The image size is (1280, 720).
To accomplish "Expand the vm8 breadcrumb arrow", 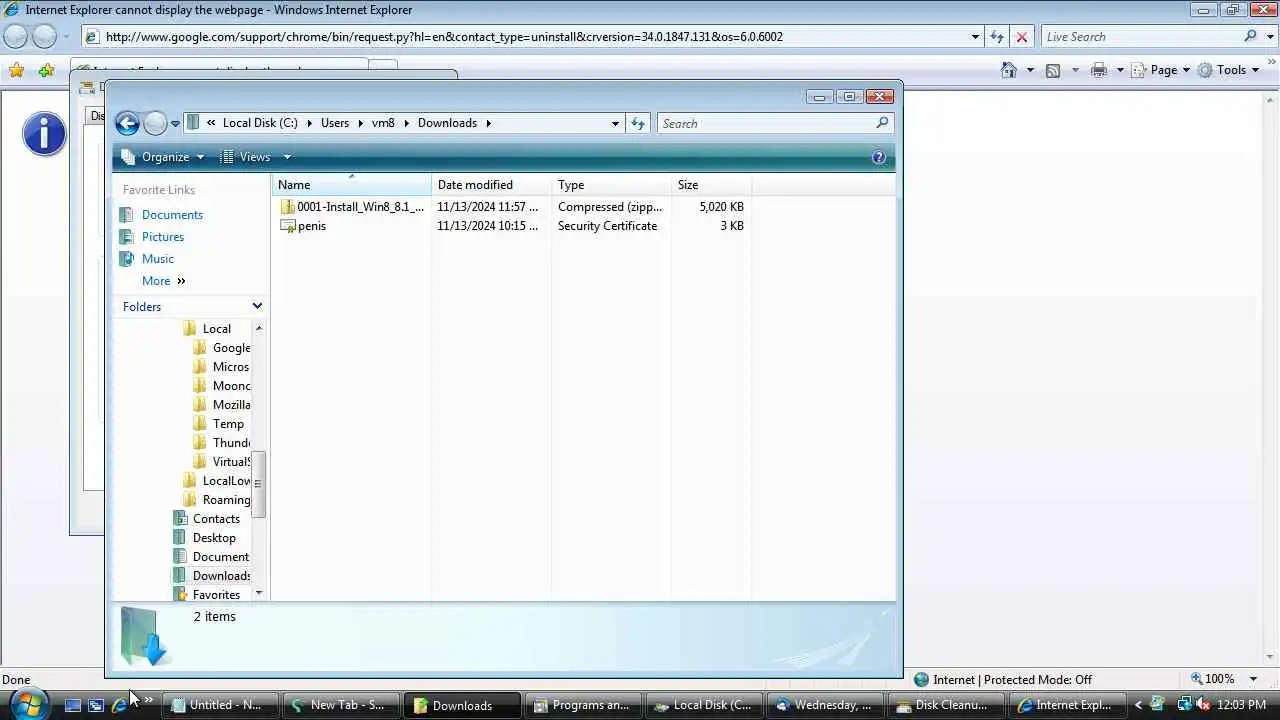I will 407,123.
